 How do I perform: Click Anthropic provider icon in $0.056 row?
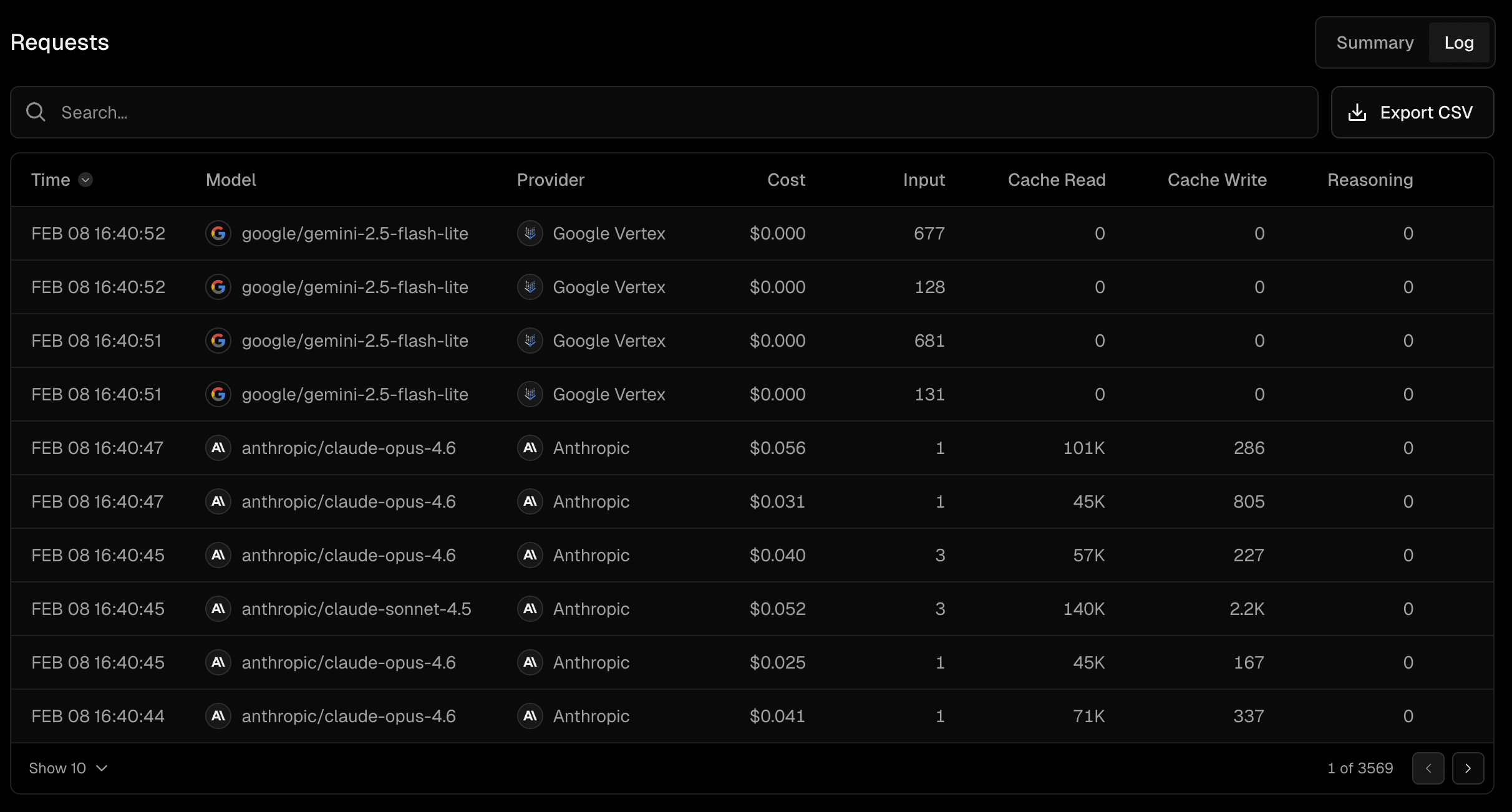coord(530,448)
